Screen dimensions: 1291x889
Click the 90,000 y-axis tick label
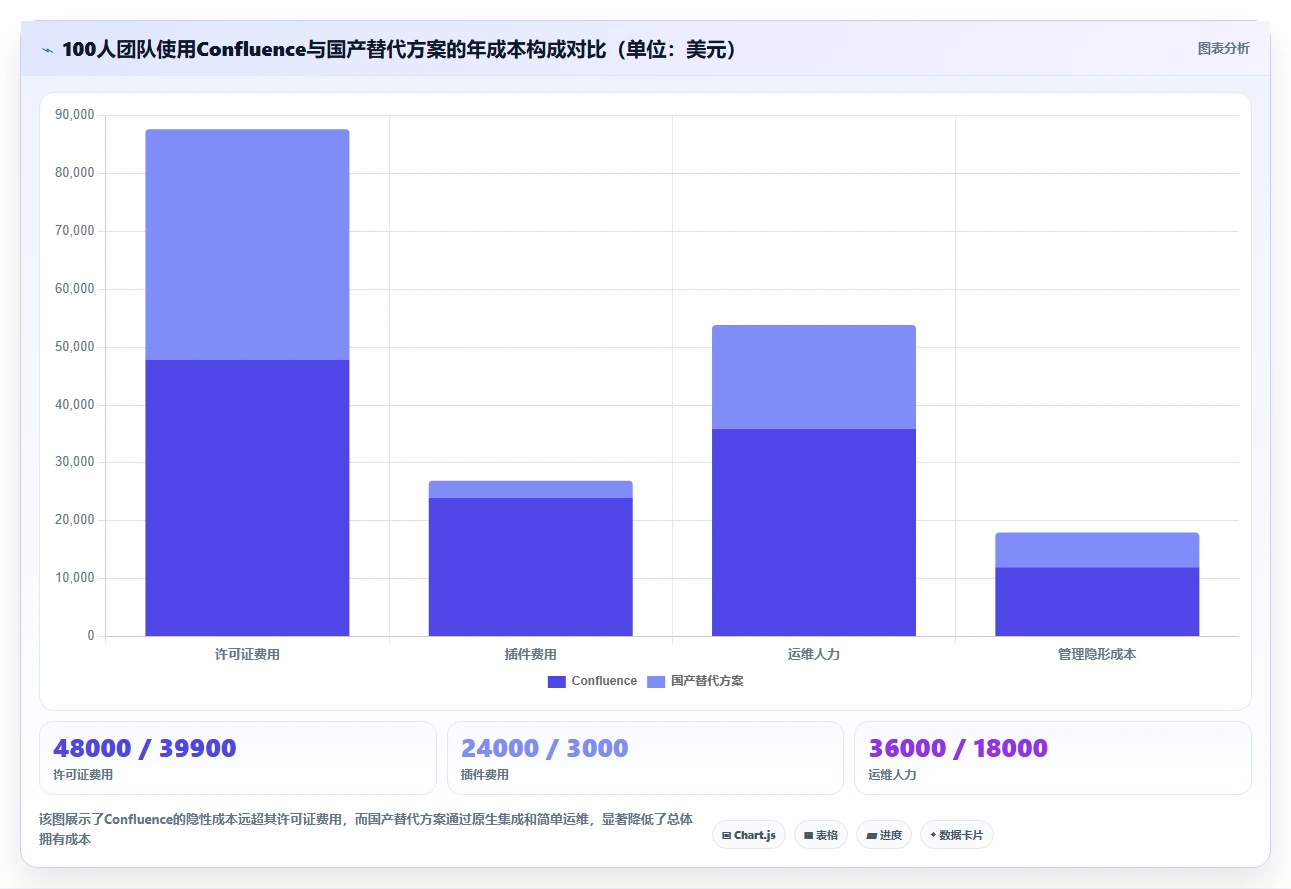[x=75, y=115]
